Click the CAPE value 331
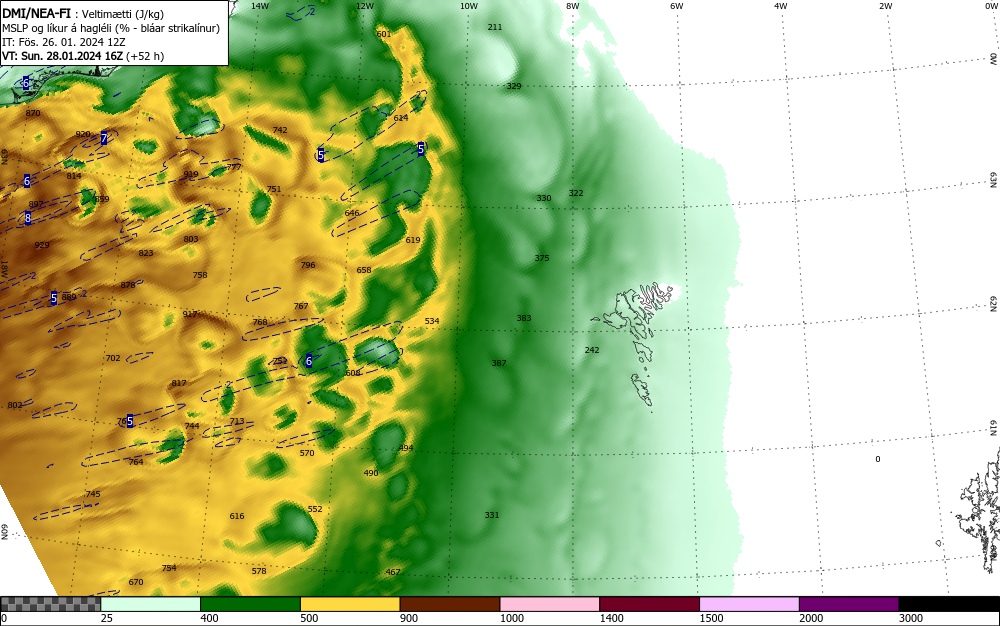 (x=492, y=515)
